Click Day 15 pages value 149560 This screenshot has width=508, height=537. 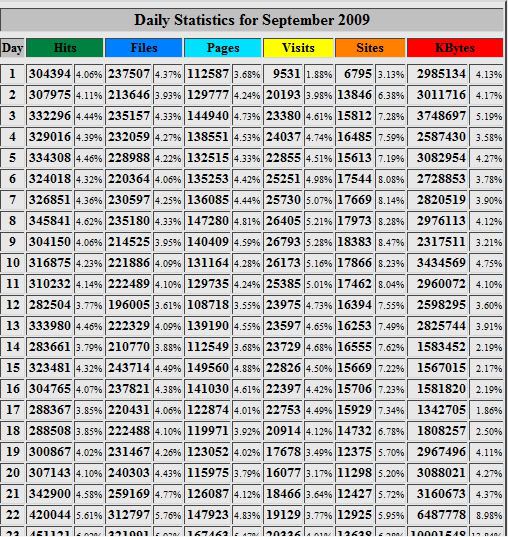[x=208, y=368]
